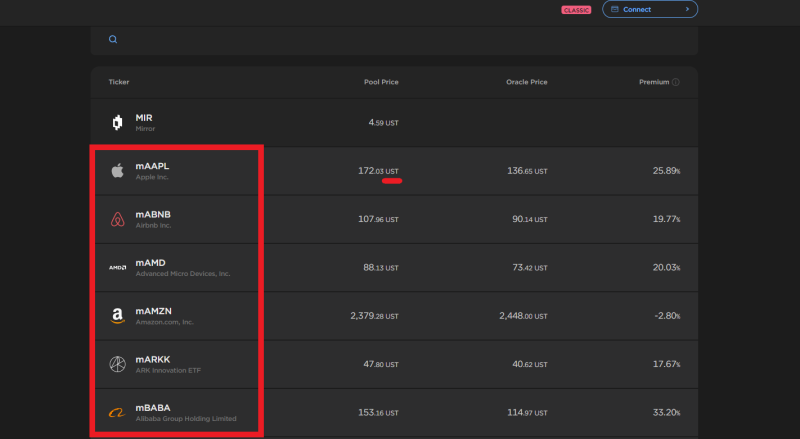The width and height of the screenshot is (800, 439).
Task: Click the Apple logo for mAAPL
Action: pos(117,170)
